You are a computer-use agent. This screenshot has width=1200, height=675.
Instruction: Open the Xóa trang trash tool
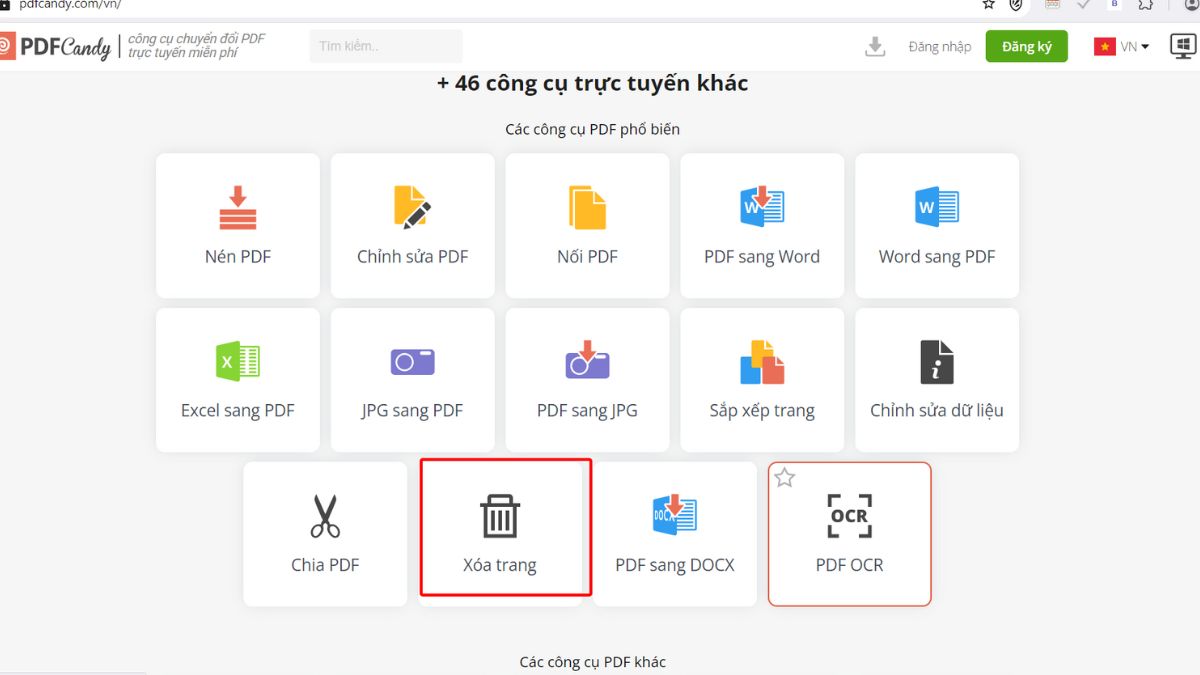500,528
